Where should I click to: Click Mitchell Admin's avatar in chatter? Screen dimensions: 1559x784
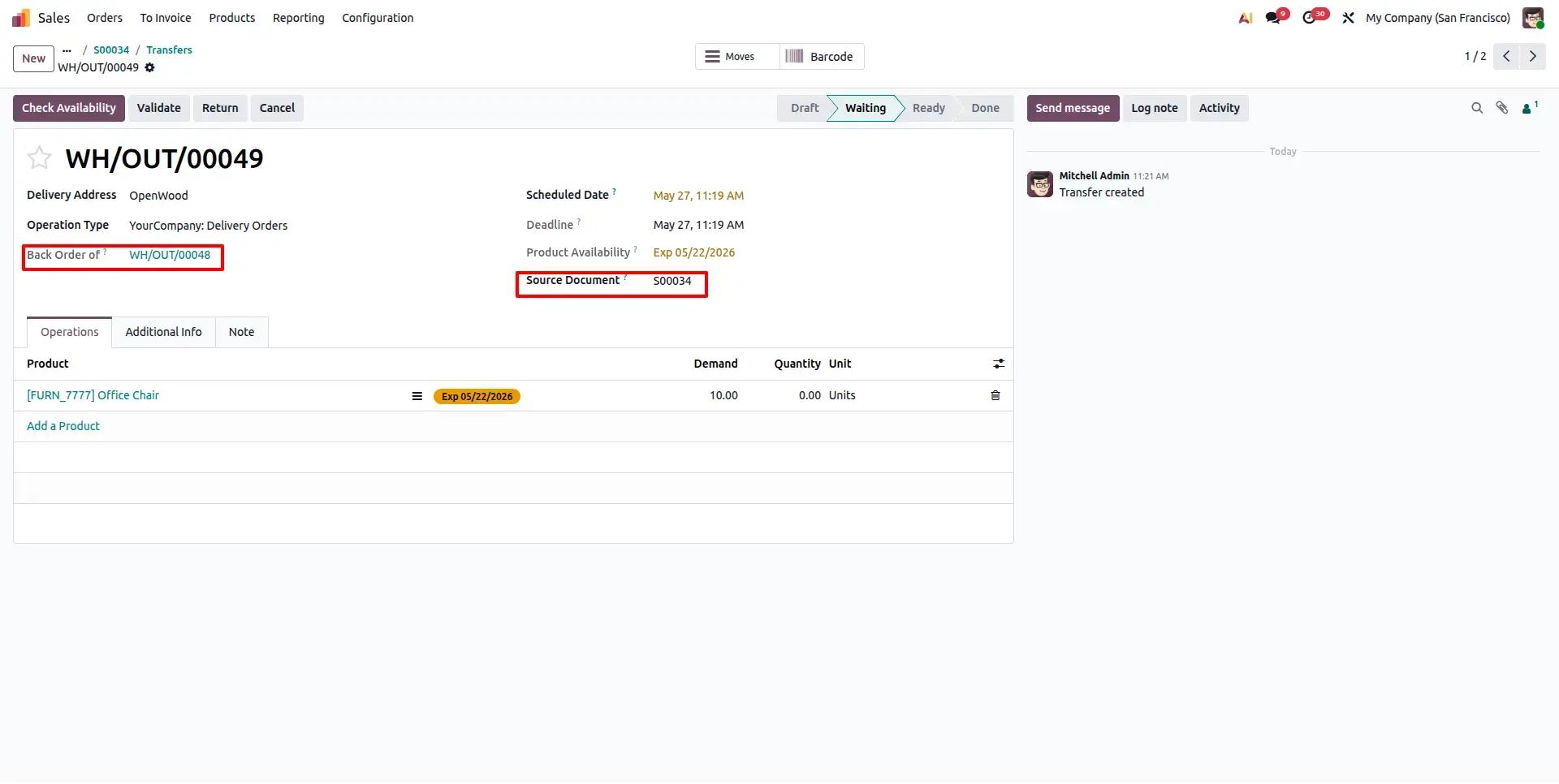[1040, 184]
